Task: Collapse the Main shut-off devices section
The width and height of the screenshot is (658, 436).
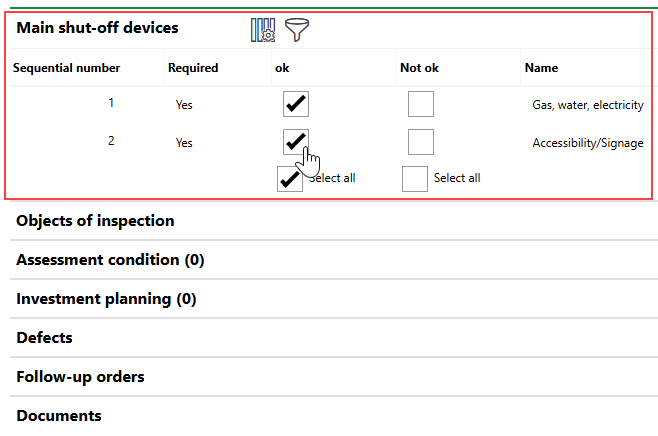Action: pos(97,28)
